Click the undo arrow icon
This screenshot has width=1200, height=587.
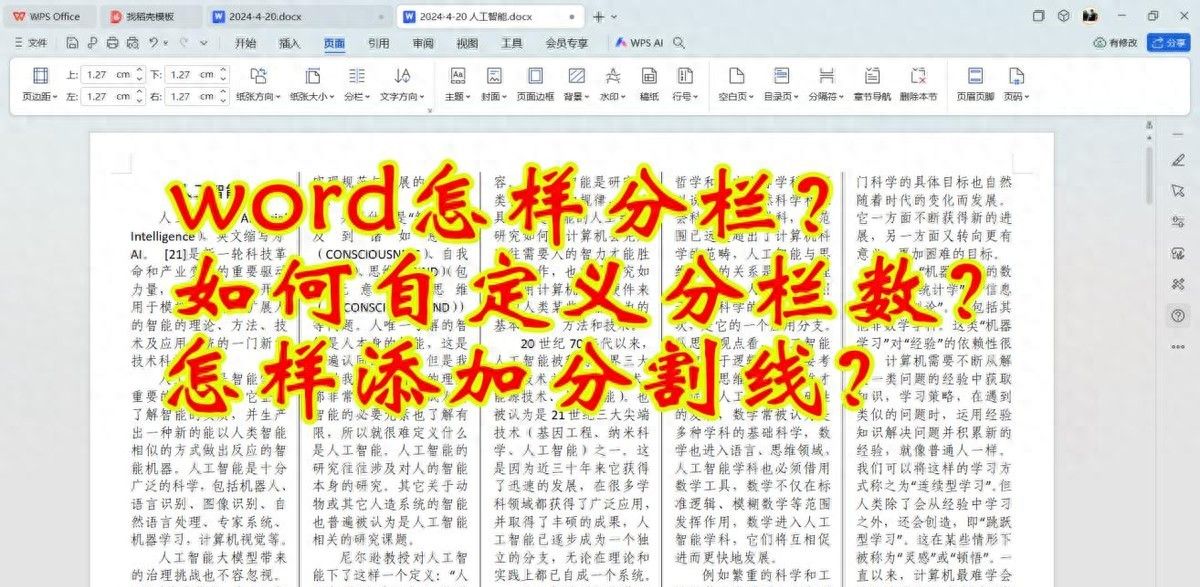pyautogui.click(x=153, y=43)
